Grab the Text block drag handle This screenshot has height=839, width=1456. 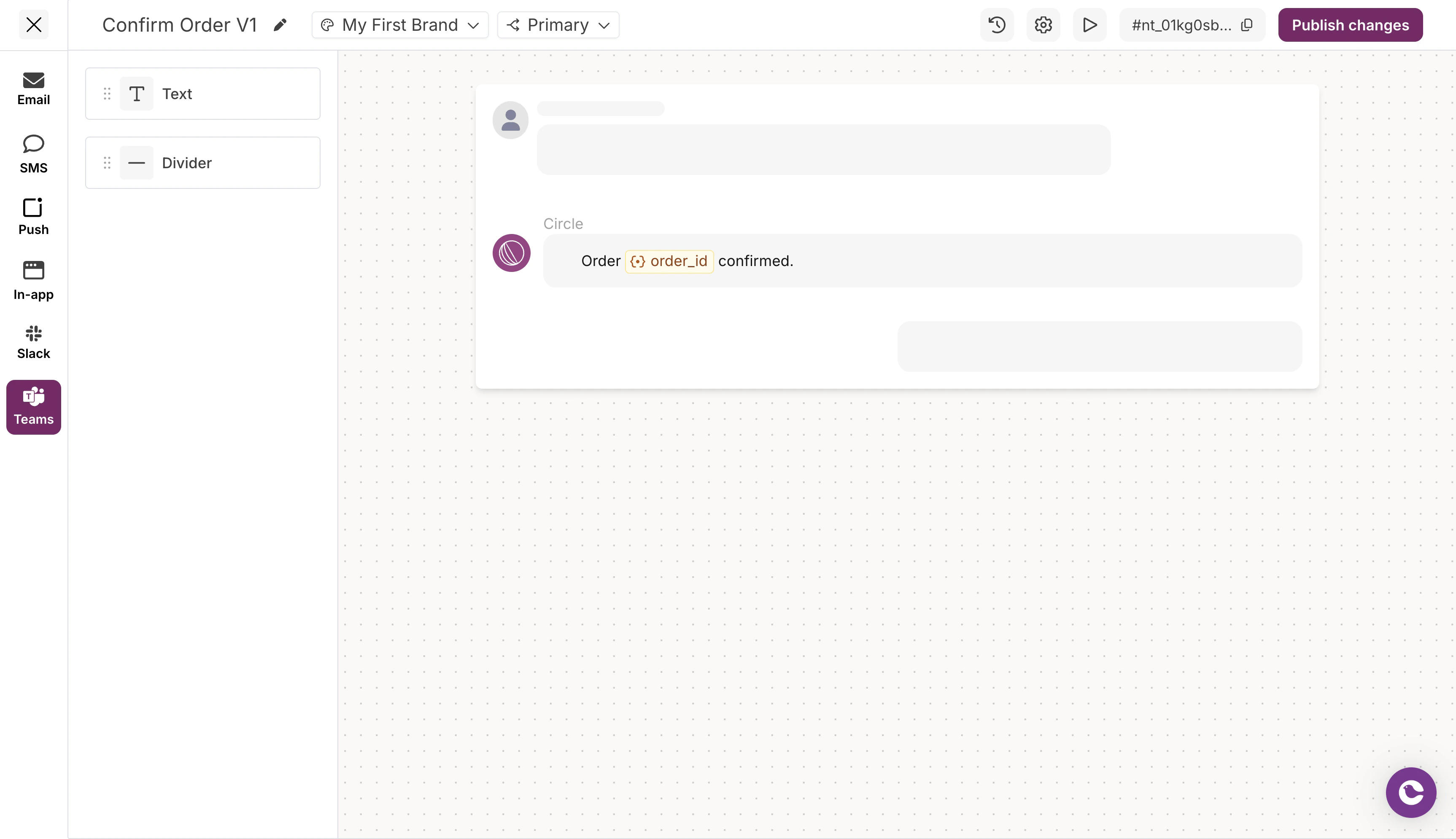point(107,93)
